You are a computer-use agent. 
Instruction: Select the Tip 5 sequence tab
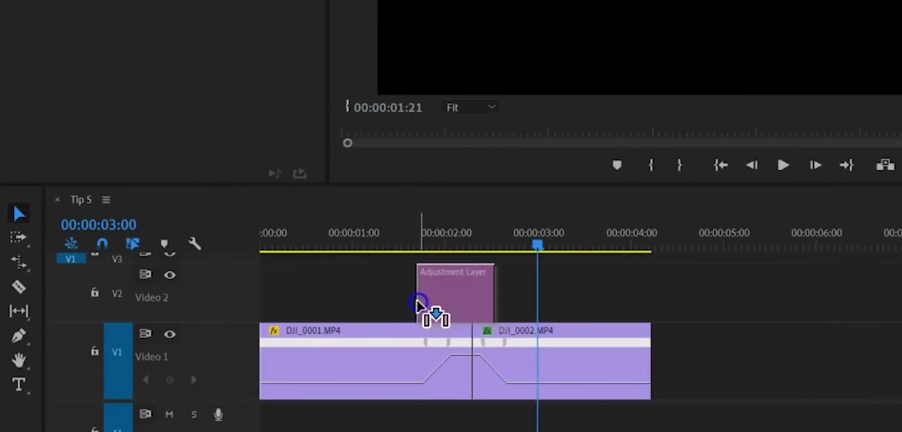click(x=81, y=200)
